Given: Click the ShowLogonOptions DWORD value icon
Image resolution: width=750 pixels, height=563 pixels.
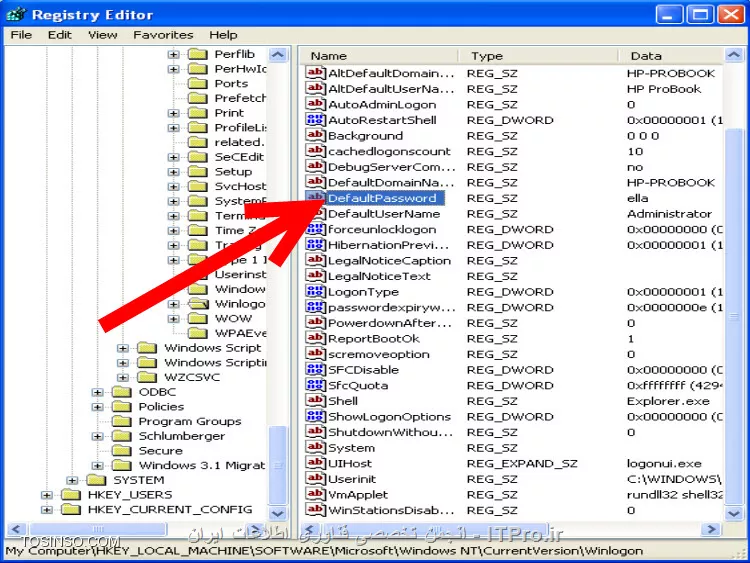Looking at the screenshot, I should [x=315, y=416].
